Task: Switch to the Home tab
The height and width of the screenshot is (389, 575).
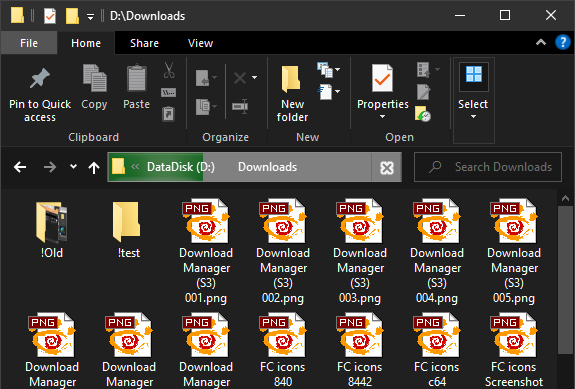Action: coord(86,43)
